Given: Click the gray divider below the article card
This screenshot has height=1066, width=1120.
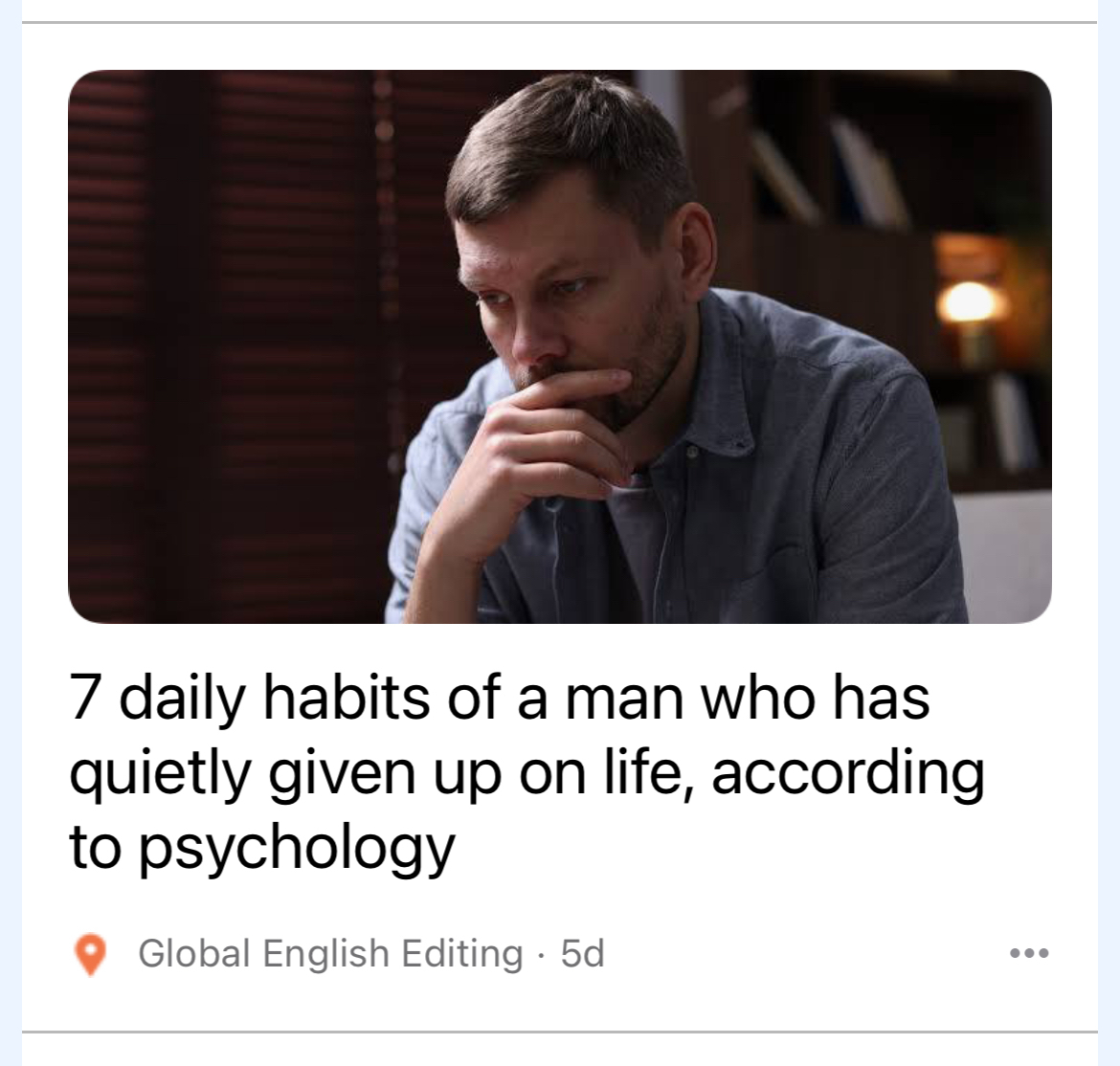Looking at the screenshot, I should [x=559, y=1031].
